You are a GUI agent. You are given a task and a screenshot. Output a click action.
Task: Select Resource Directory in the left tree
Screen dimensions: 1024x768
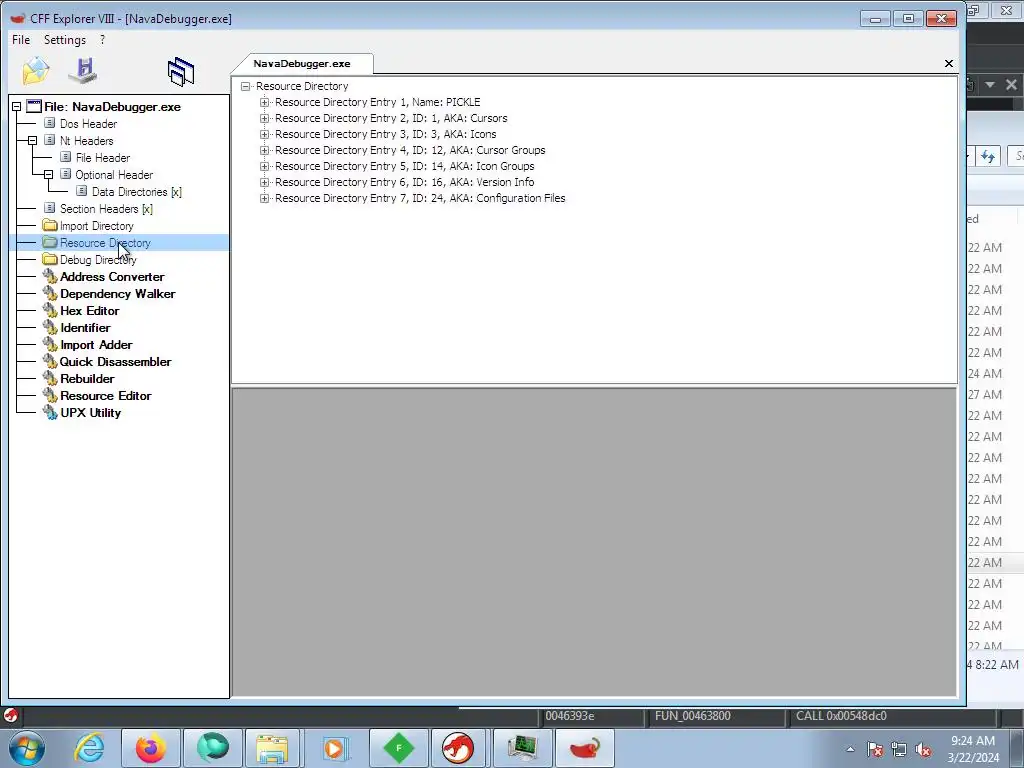(x=105, y=242)
